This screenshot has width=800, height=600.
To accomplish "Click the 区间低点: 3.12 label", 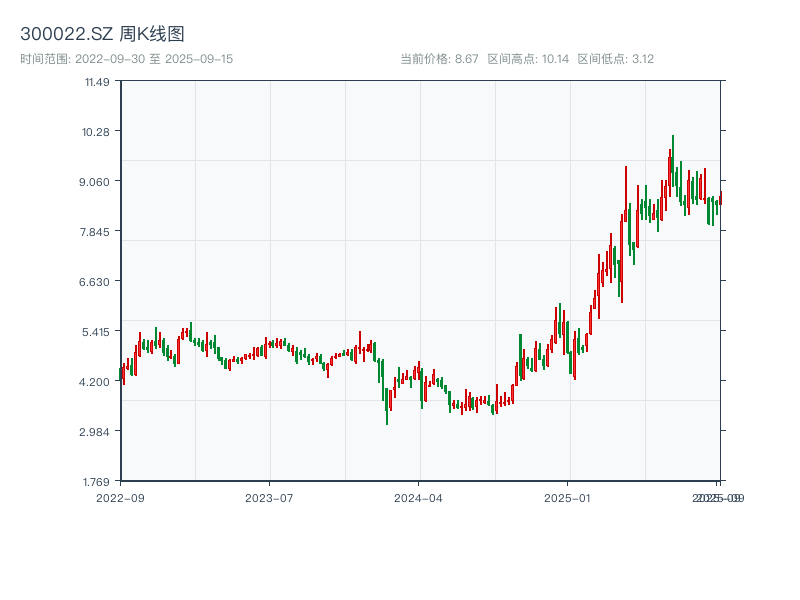I will [x=616, y=59].
